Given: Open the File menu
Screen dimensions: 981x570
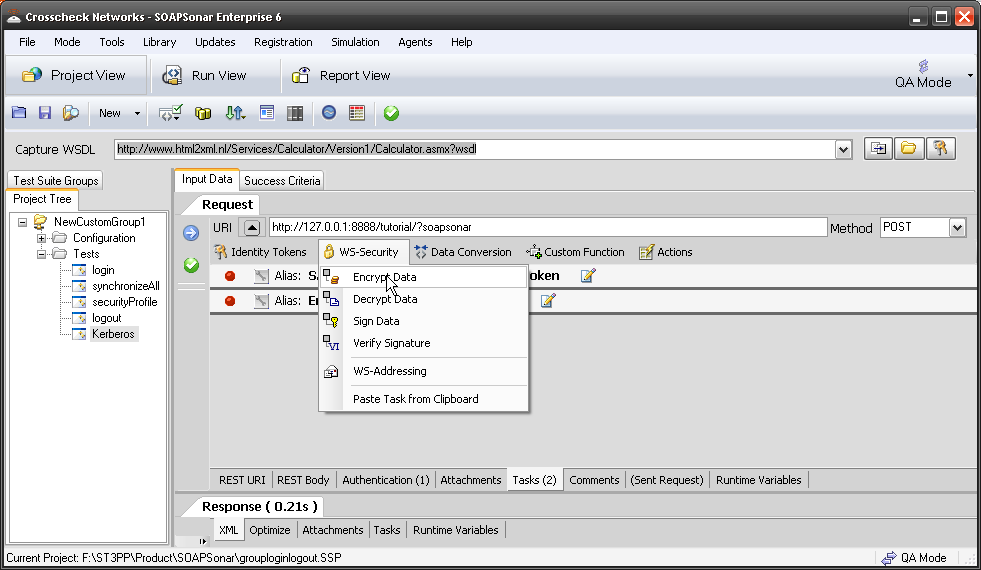Looking at the screenshot, I should [27, 42].
